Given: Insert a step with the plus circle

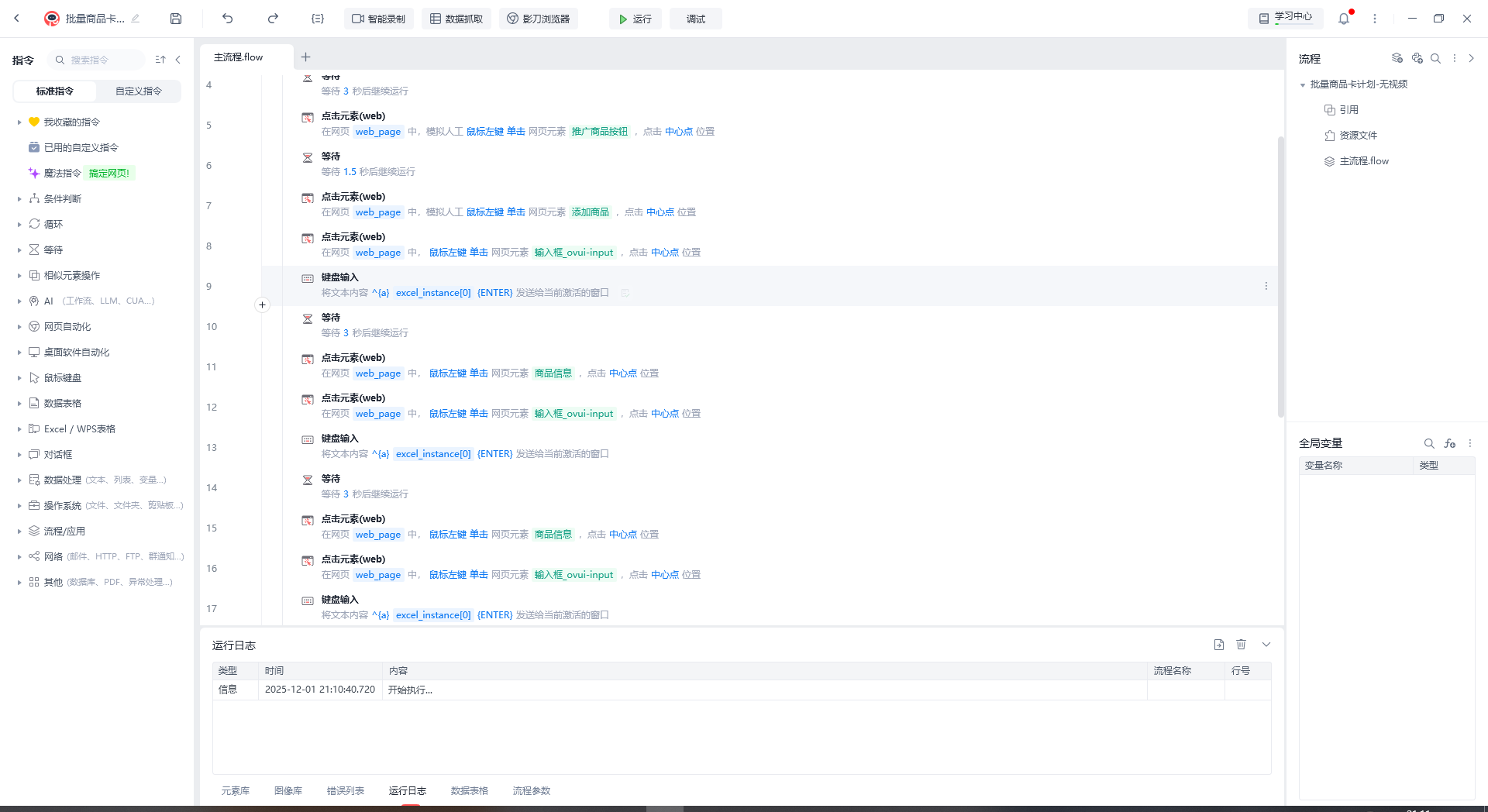Looking at the screenshot, I should [x=262, y=305].
